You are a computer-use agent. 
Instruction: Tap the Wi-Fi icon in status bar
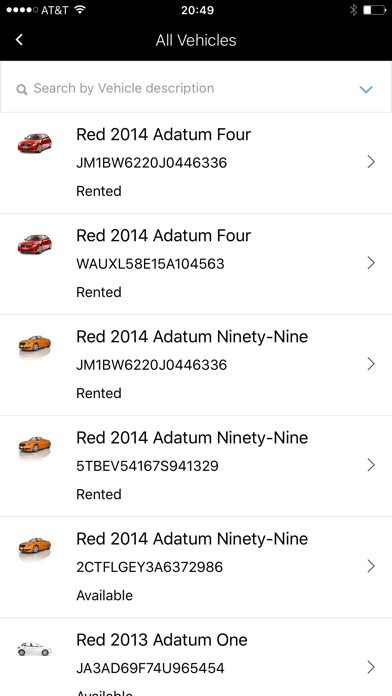click(x=80, y=10)
